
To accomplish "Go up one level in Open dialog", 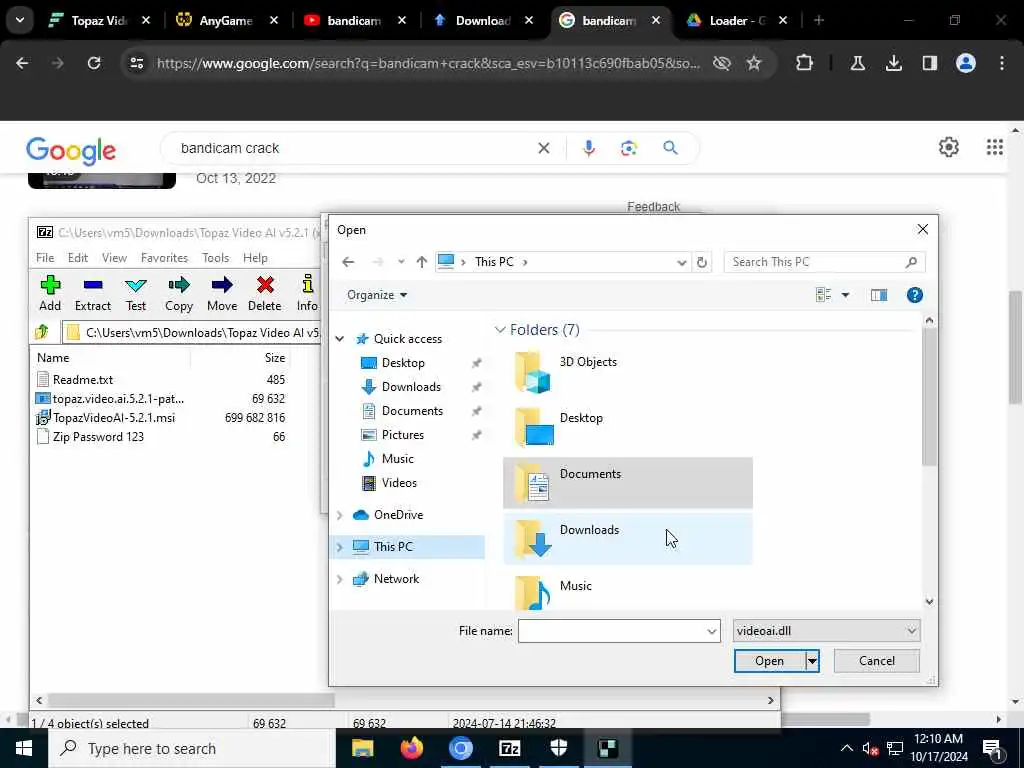I will (x=421, y=262).
